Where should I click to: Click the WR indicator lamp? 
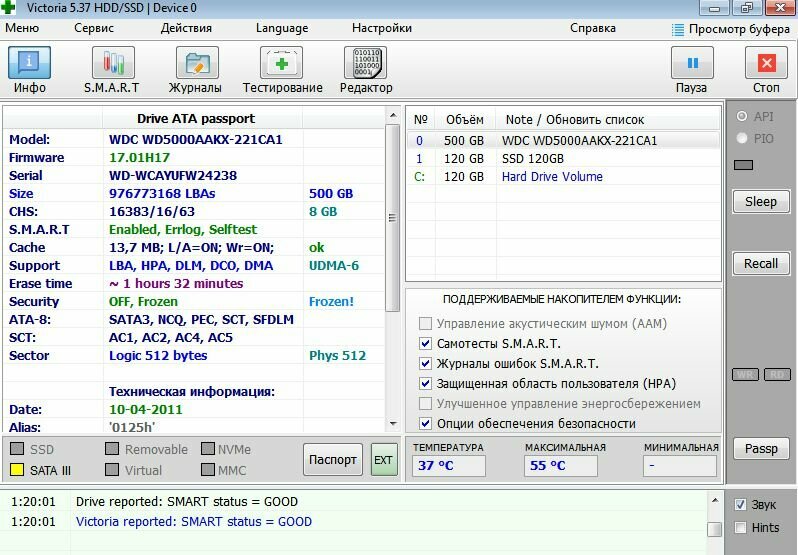(x=745, y=374)
